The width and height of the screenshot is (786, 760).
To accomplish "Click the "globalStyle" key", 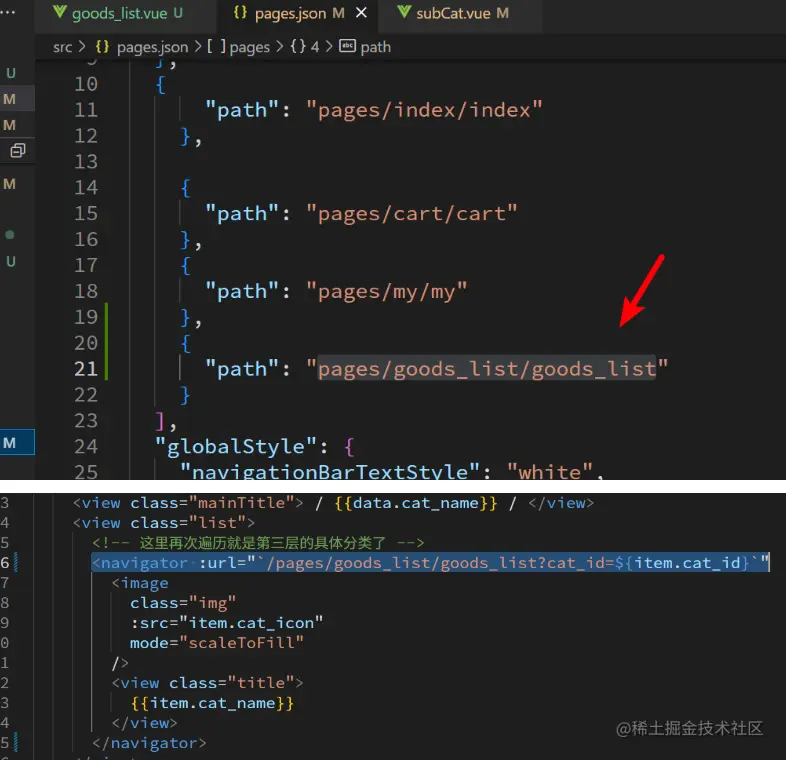I will click(236, 446).
